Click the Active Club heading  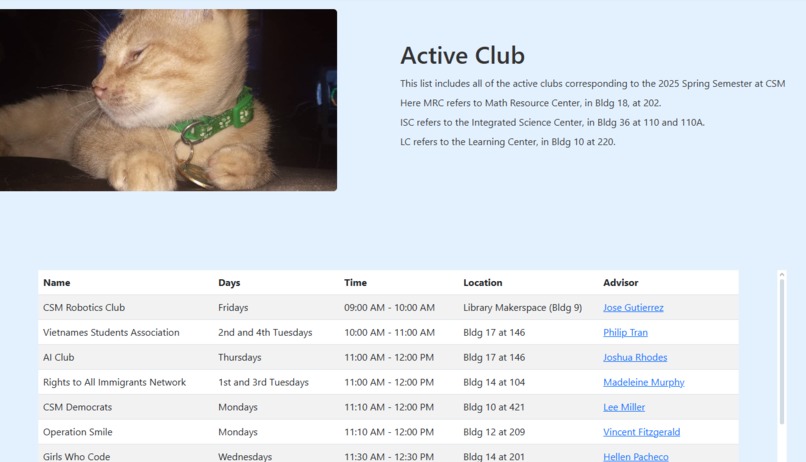coord(462,56)
